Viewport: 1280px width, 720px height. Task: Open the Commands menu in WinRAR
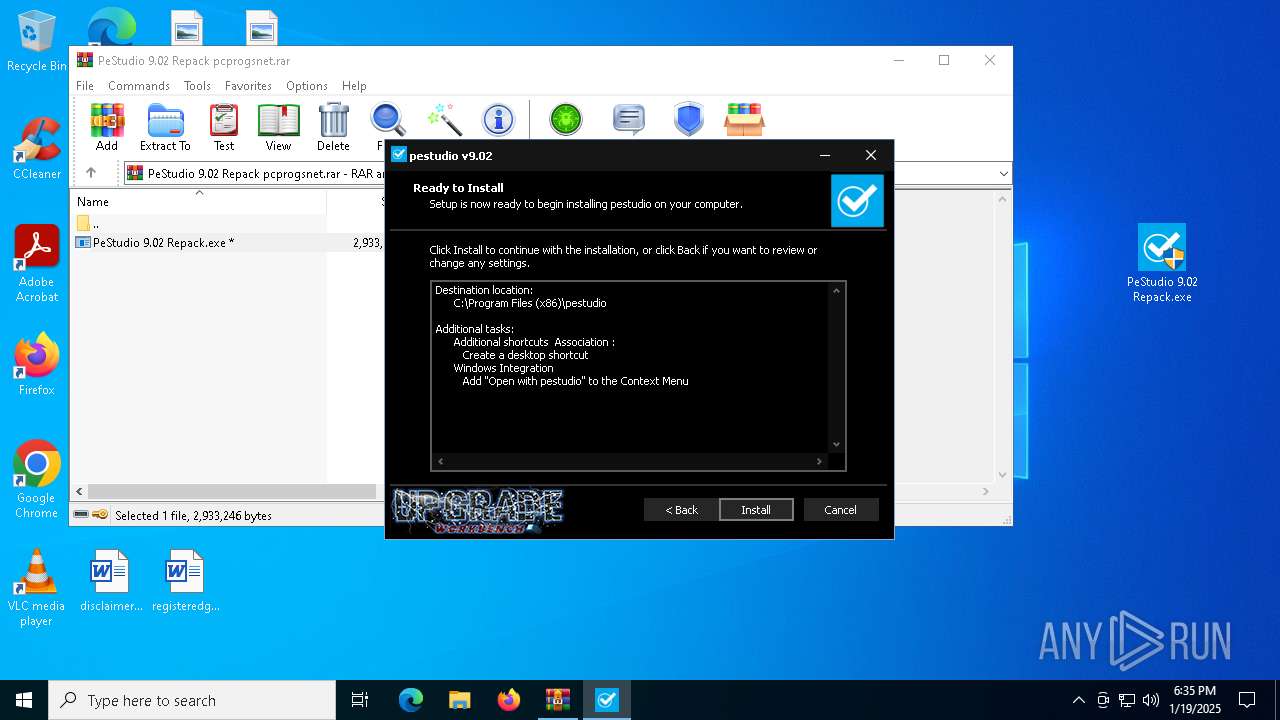(139, 86)
